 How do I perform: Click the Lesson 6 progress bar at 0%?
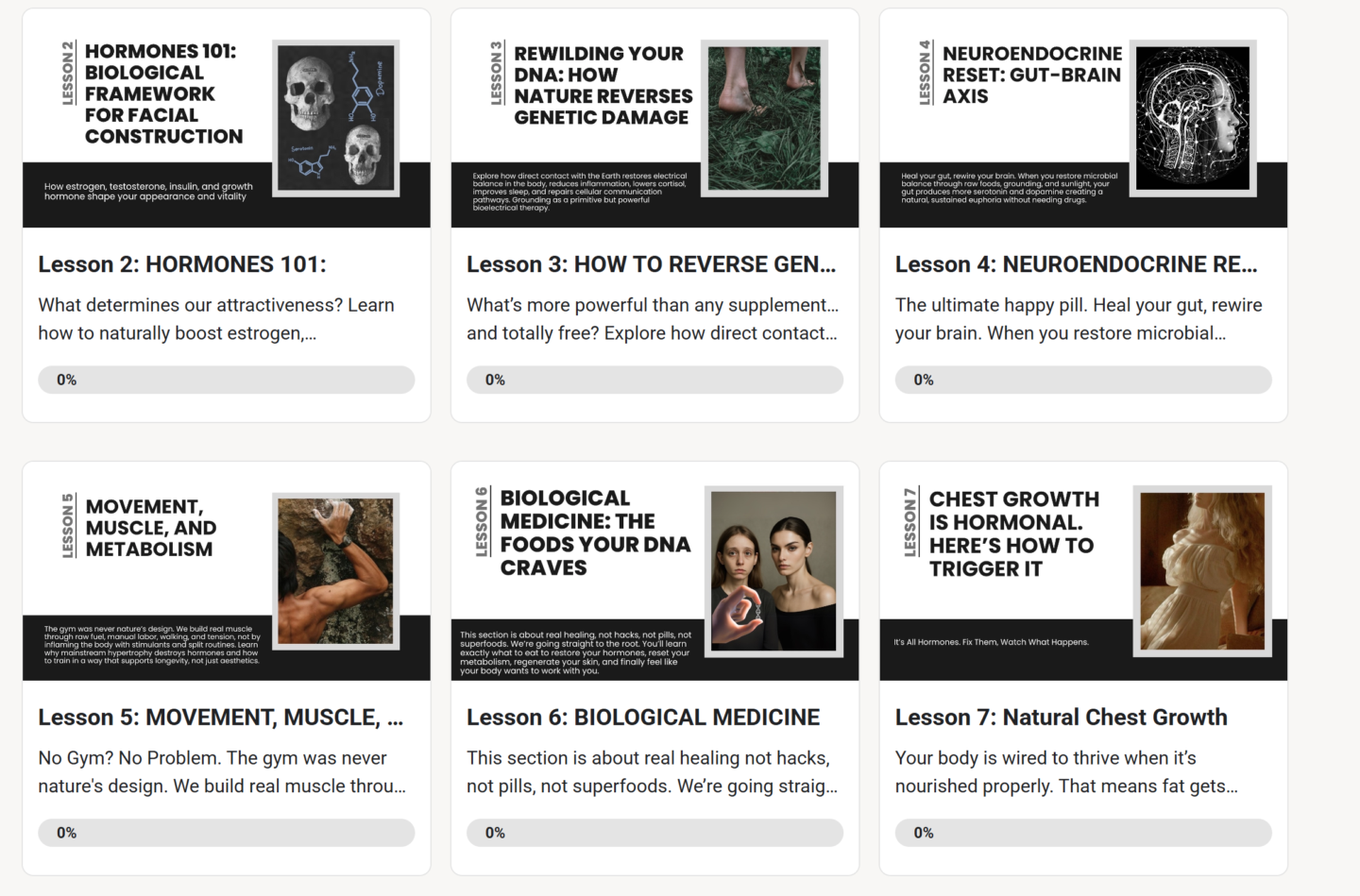(x=654, y=833)
